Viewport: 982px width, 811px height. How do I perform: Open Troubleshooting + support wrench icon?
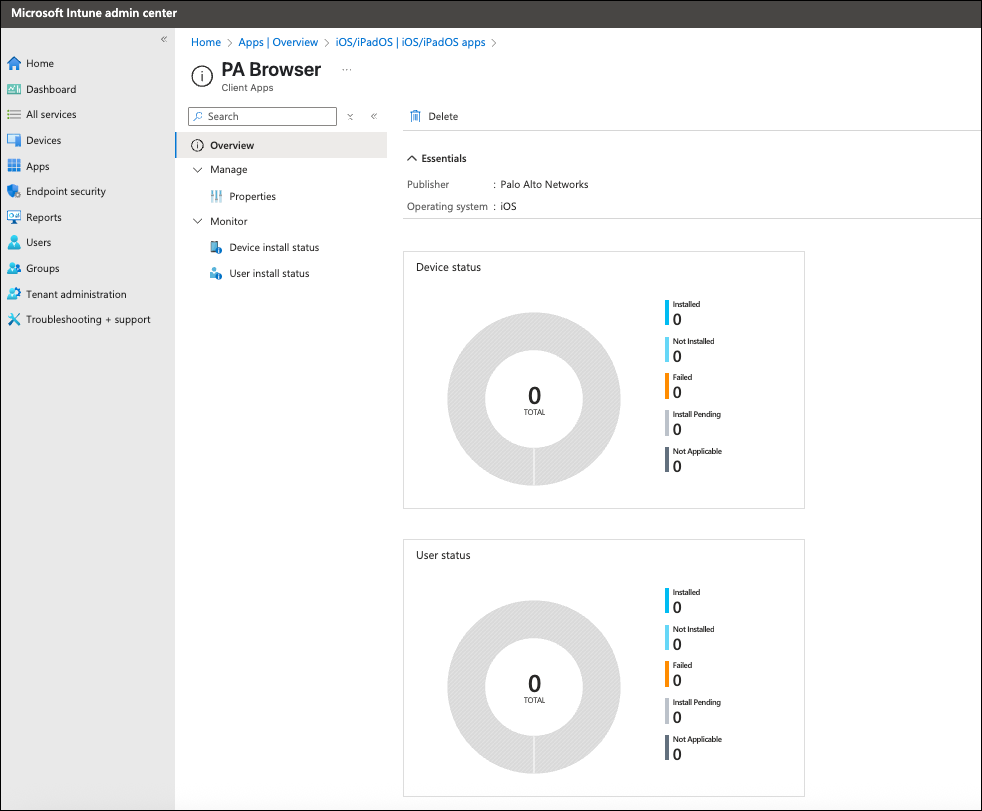[14, 320]
